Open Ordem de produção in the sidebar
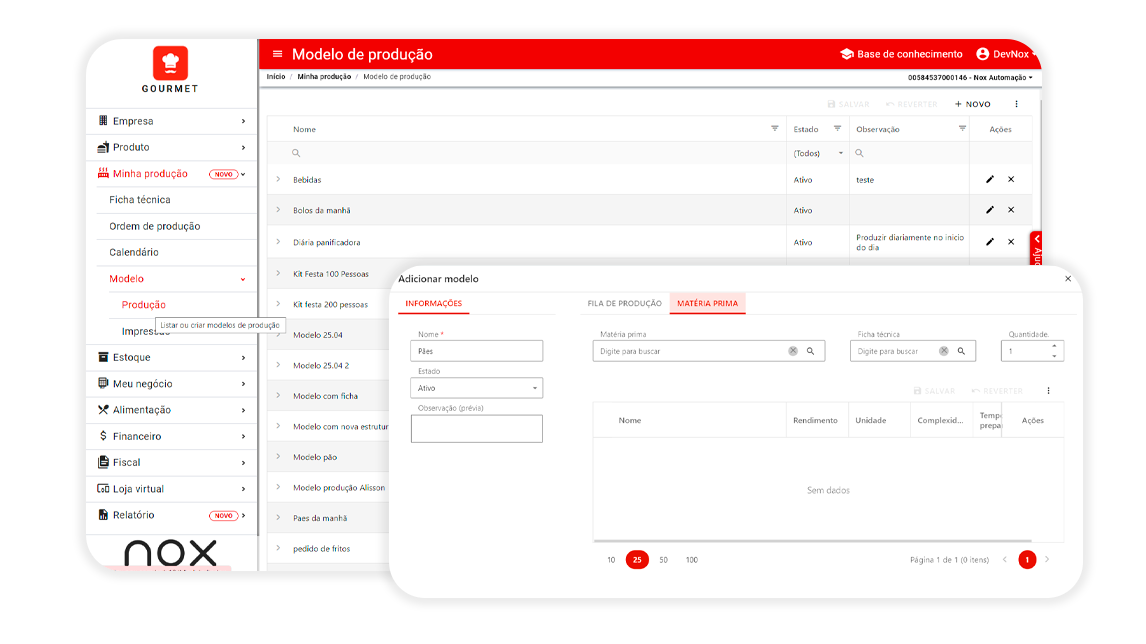The image size is (1146, 644). 154,227
